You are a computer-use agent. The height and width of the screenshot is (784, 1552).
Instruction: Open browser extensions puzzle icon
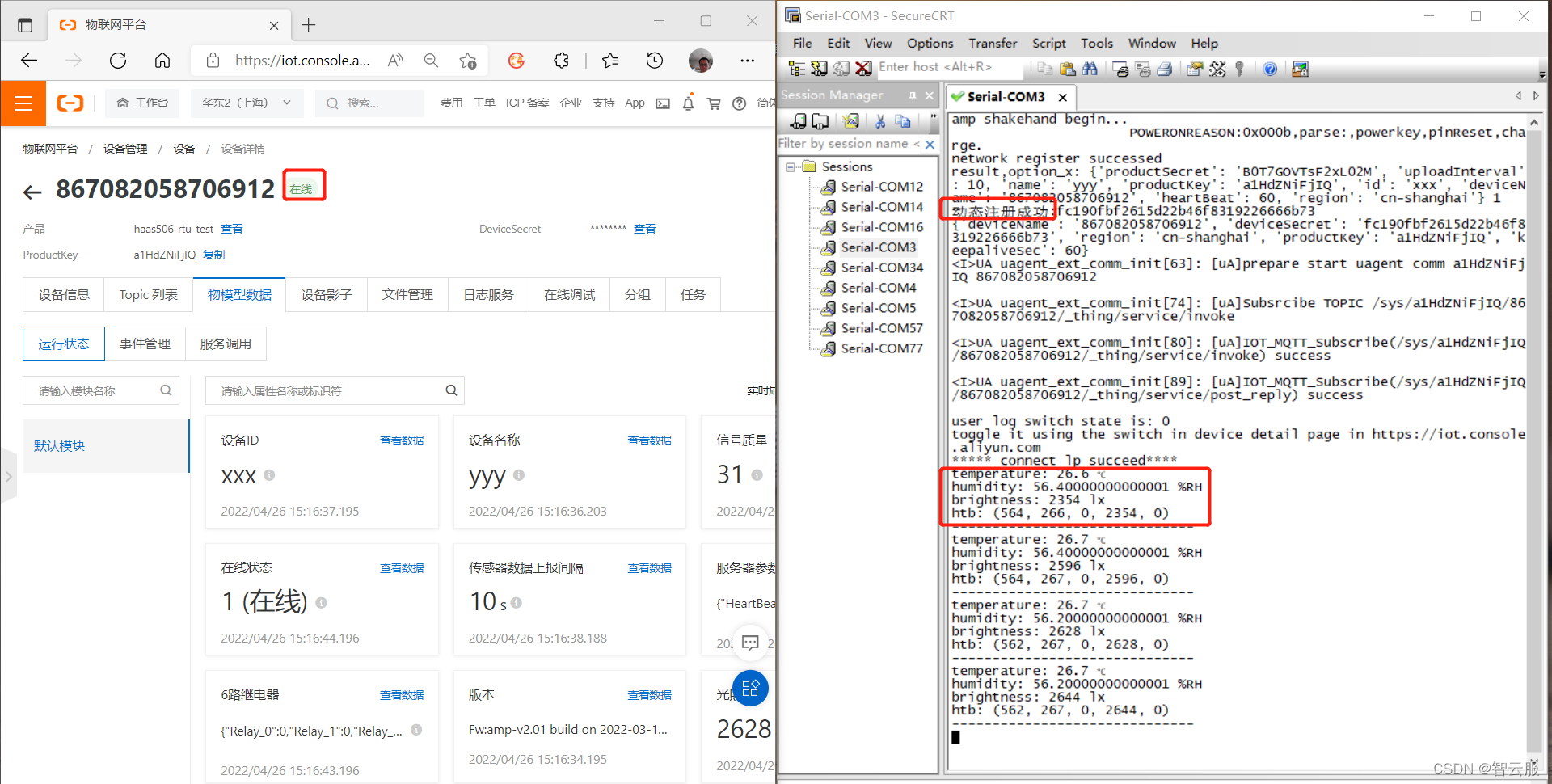[x=561, y=60]
